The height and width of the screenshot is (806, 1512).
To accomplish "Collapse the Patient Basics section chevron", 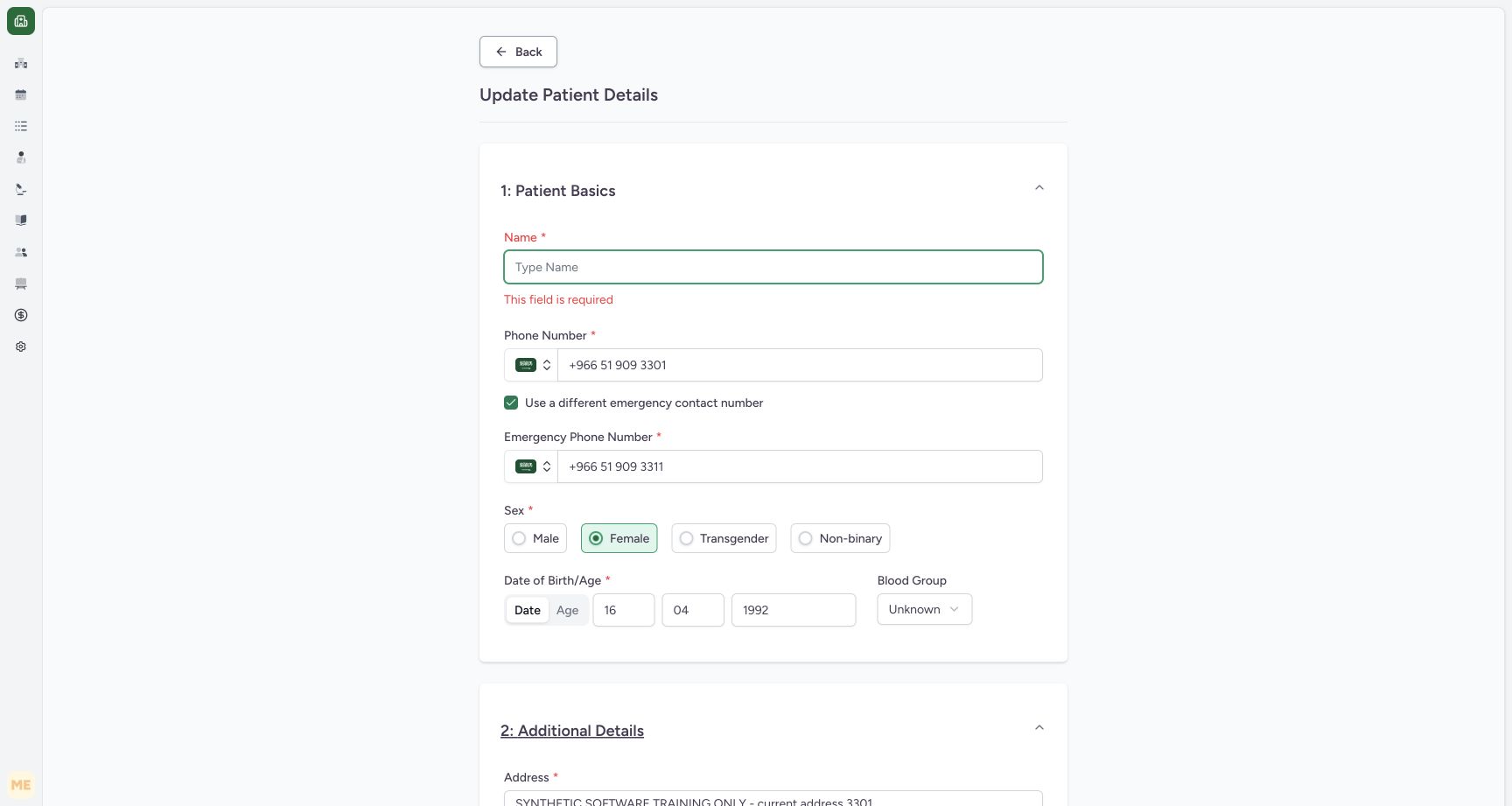I will pos(1039,187).
